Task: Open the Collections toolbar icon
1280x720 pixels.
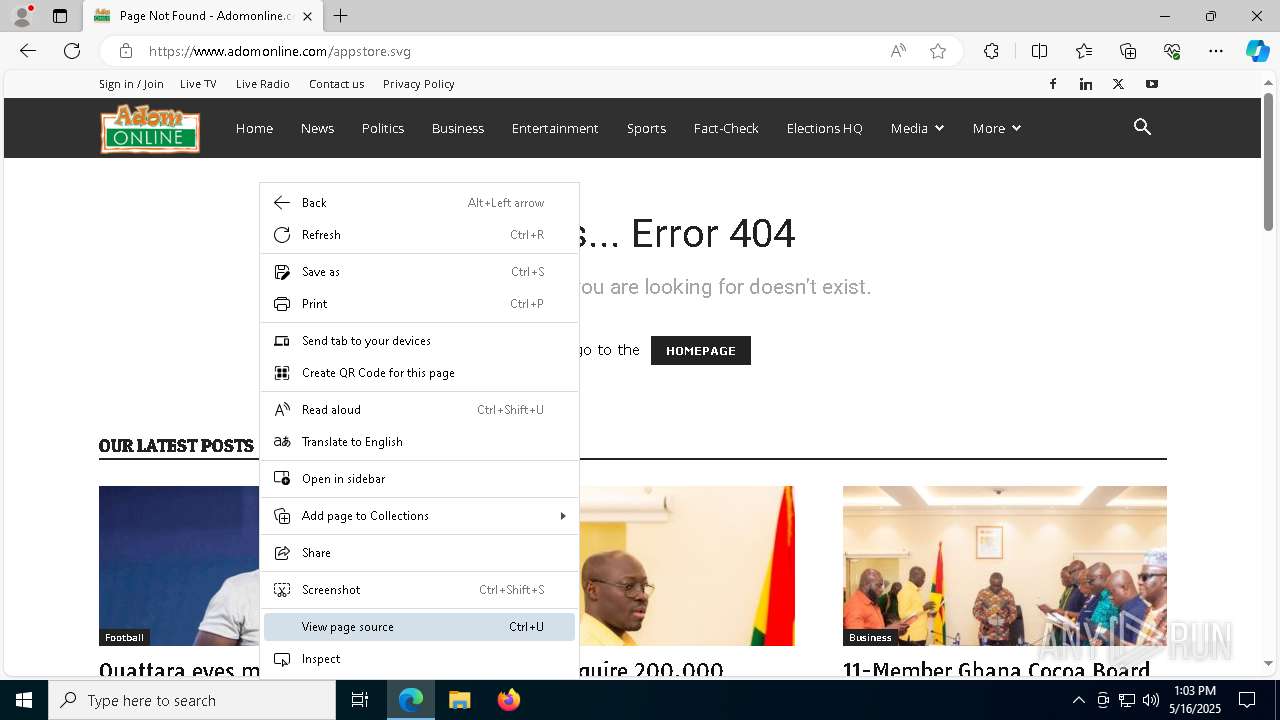Action: [x=1128, y=51]
